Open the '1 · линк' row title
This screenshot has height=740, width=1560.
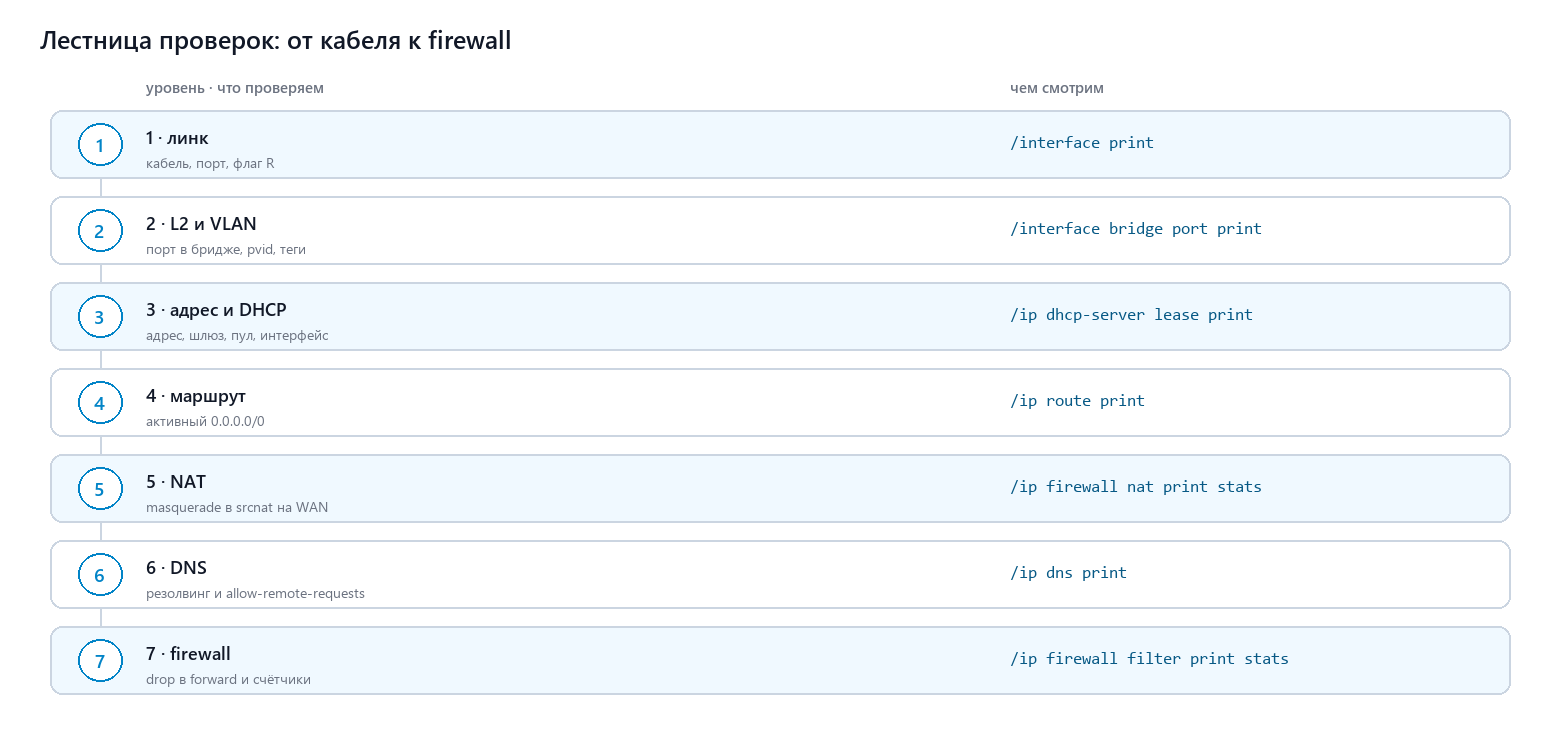coord(177,138)
